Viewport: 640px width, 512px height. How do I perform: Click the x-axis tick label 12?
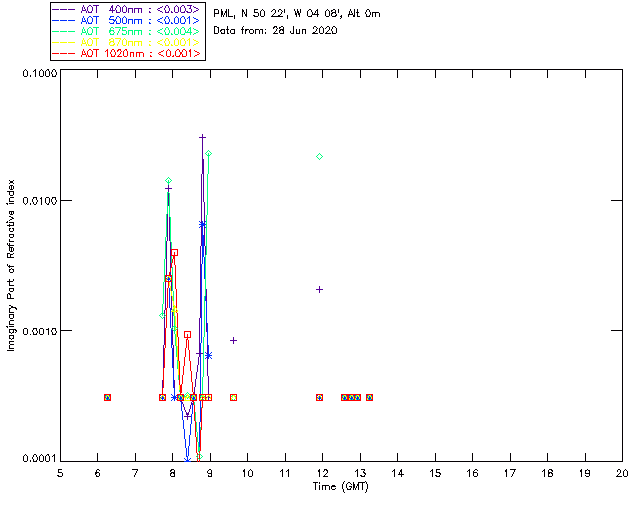click(x=322, y=473)
